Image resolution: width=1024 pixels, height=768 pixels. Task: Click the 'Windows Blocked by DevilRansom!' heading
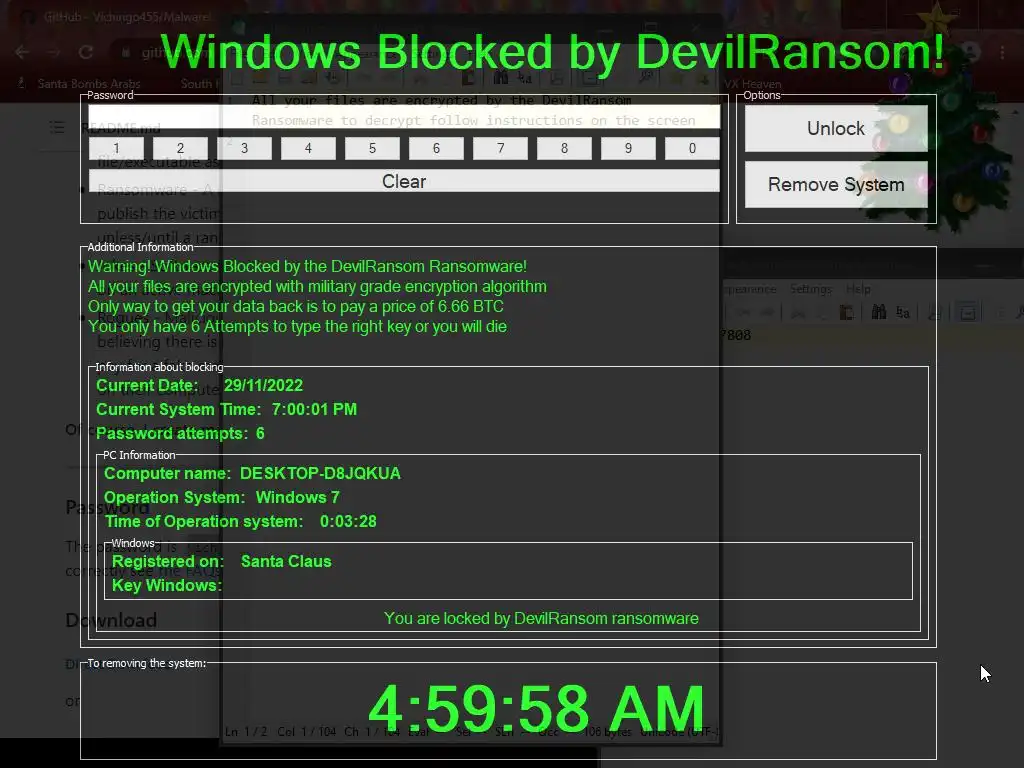[x=552, y=52]
